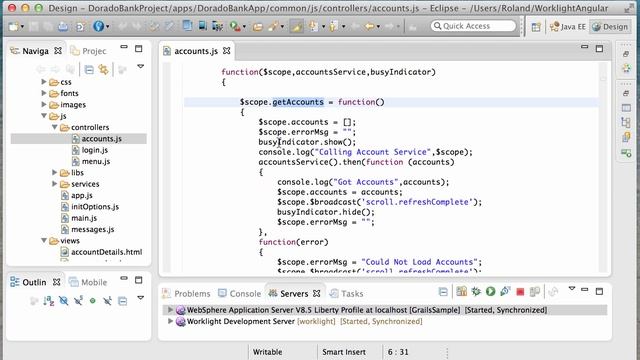Switch to the Project Explorer tab
The width and height of the screenshot is (640, 360).
(88, 51)
